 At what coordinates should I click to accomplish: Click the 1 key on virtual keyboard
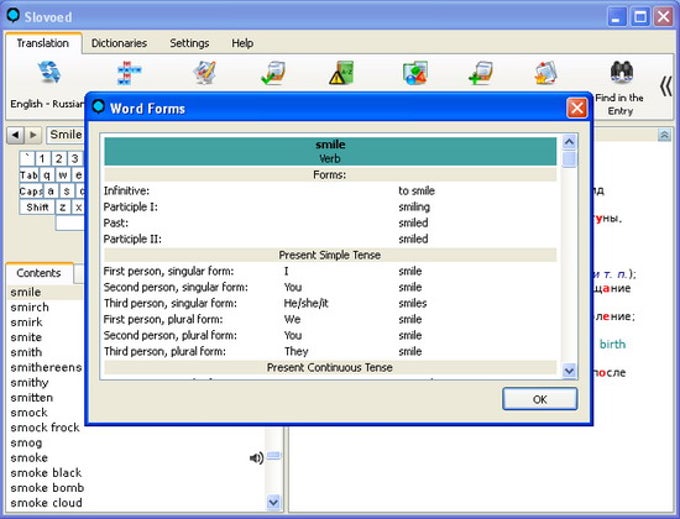(42, 159)
